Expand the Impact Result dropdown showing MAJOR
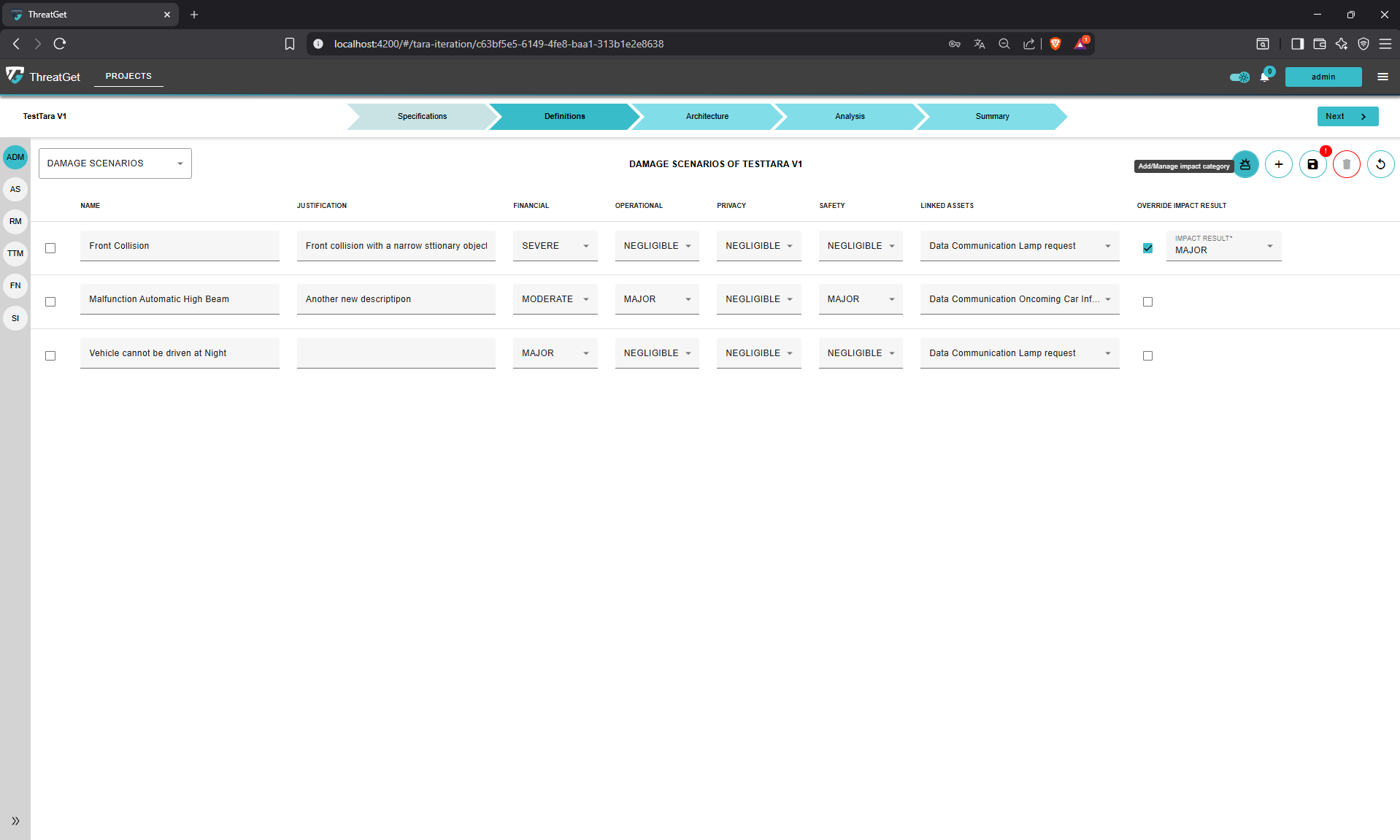This screenshot has width=1400, height=840. pos(1223,246)
